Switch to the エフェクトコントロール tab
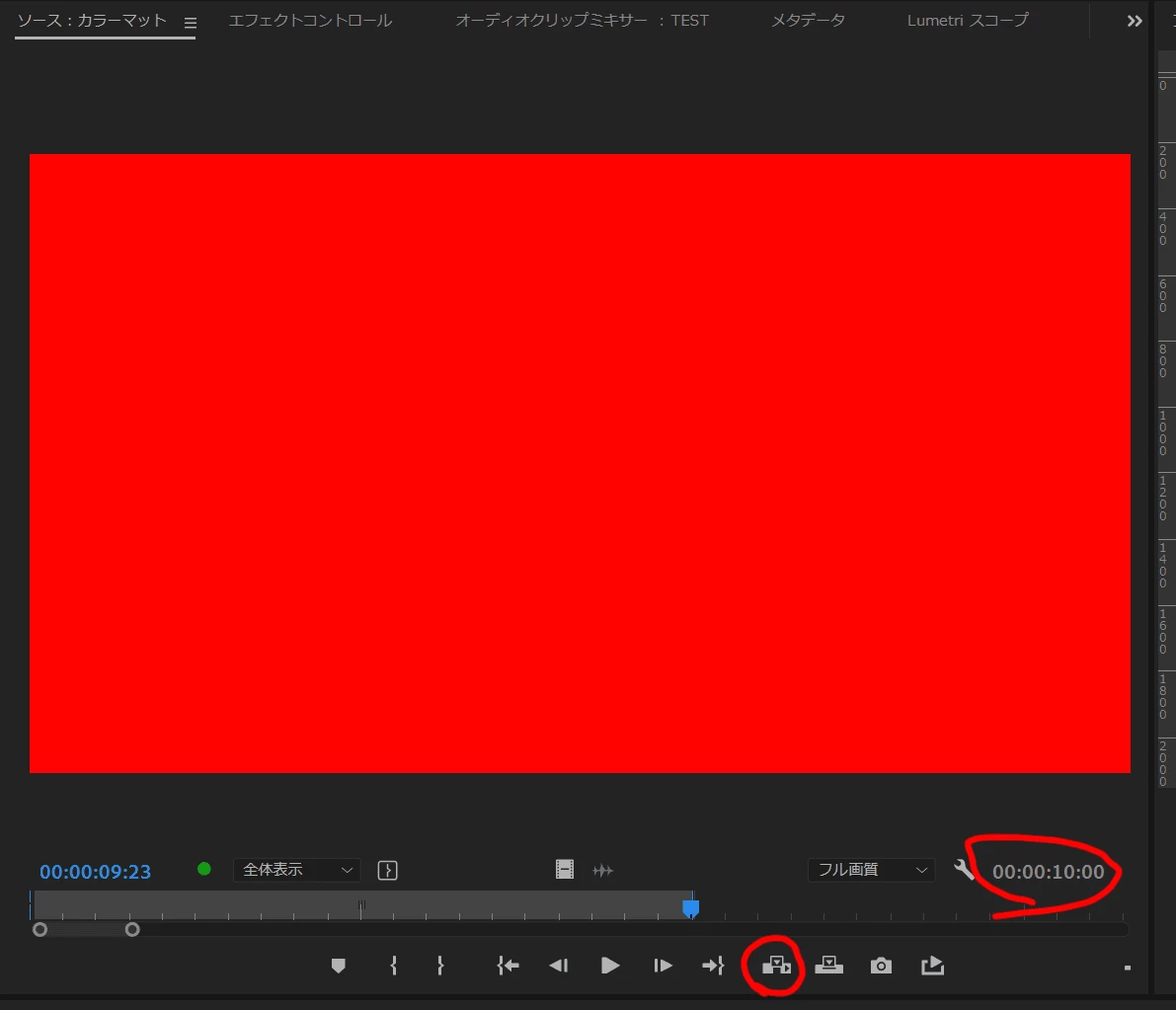1176x1010 pixels. pyautogui.click(x=310, y=21)
